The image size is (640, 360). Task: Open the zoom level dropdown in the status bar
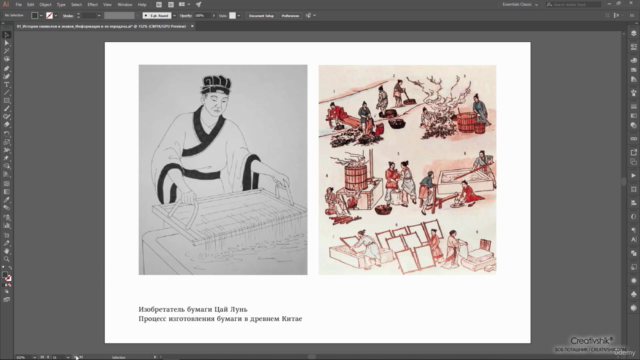pos(34,357)
